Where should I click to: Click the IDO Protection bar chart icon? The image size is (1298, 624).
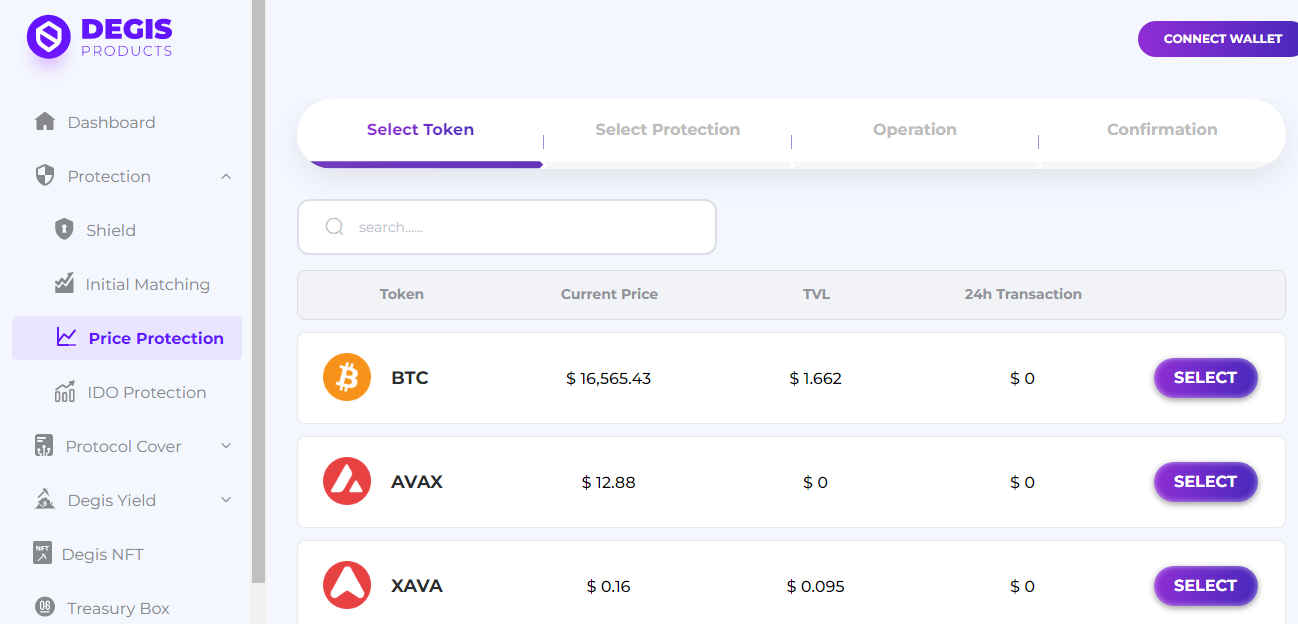[x=64, y=392]
